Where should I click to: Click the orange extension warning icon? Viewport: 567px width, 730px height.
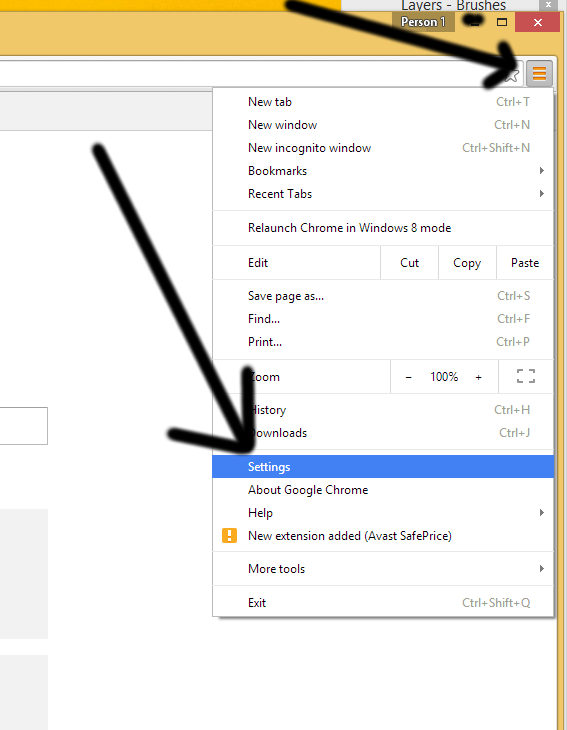pyautogui.click(x=230, y=536)
